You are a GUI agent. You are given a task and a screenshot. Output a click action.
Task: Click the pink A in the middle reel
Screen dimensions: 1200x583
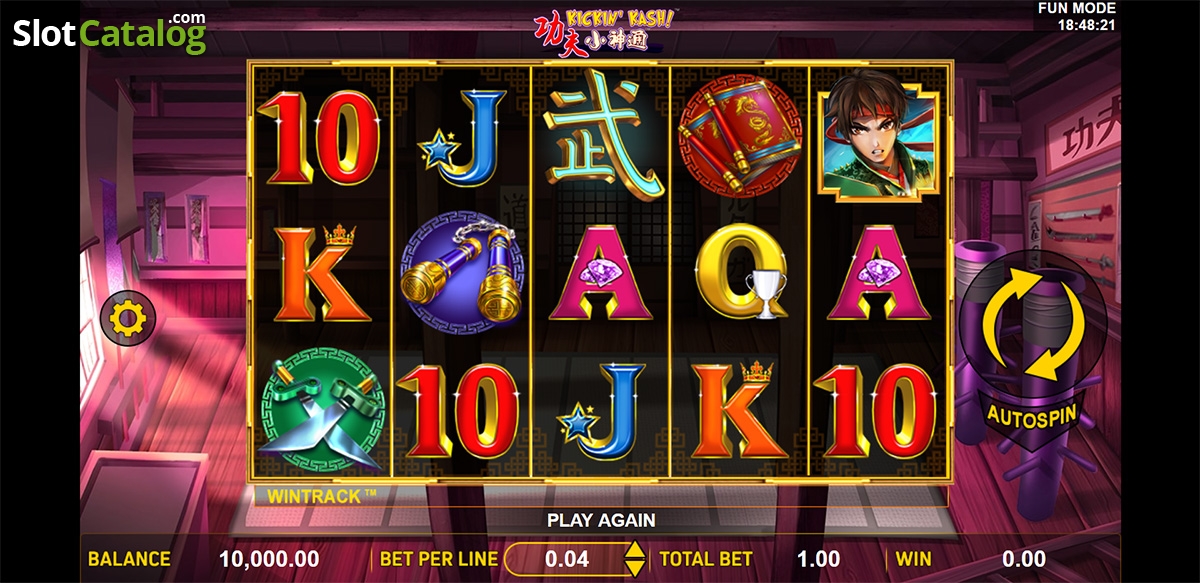pyautogui.click(x=600, y=273)
